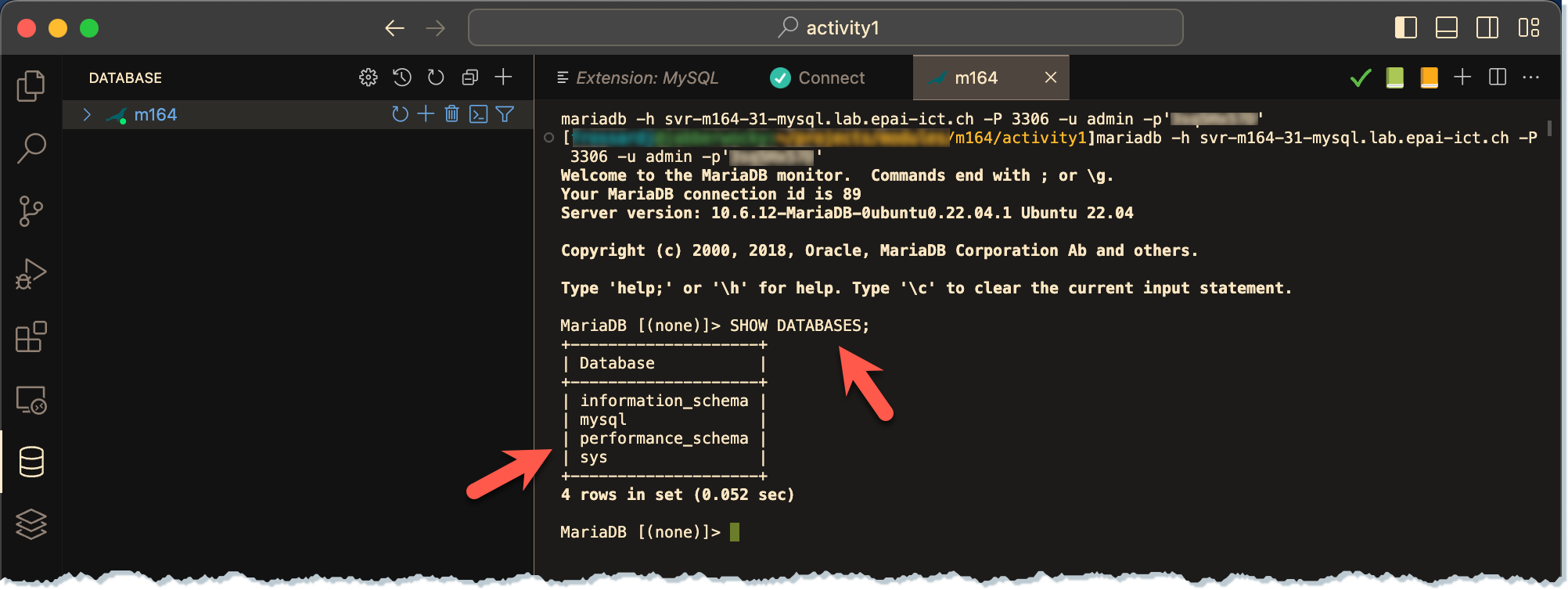Screen dimensions: 1568x590
Task: Filter the m164 connection items
Action: tap(505, 114)
